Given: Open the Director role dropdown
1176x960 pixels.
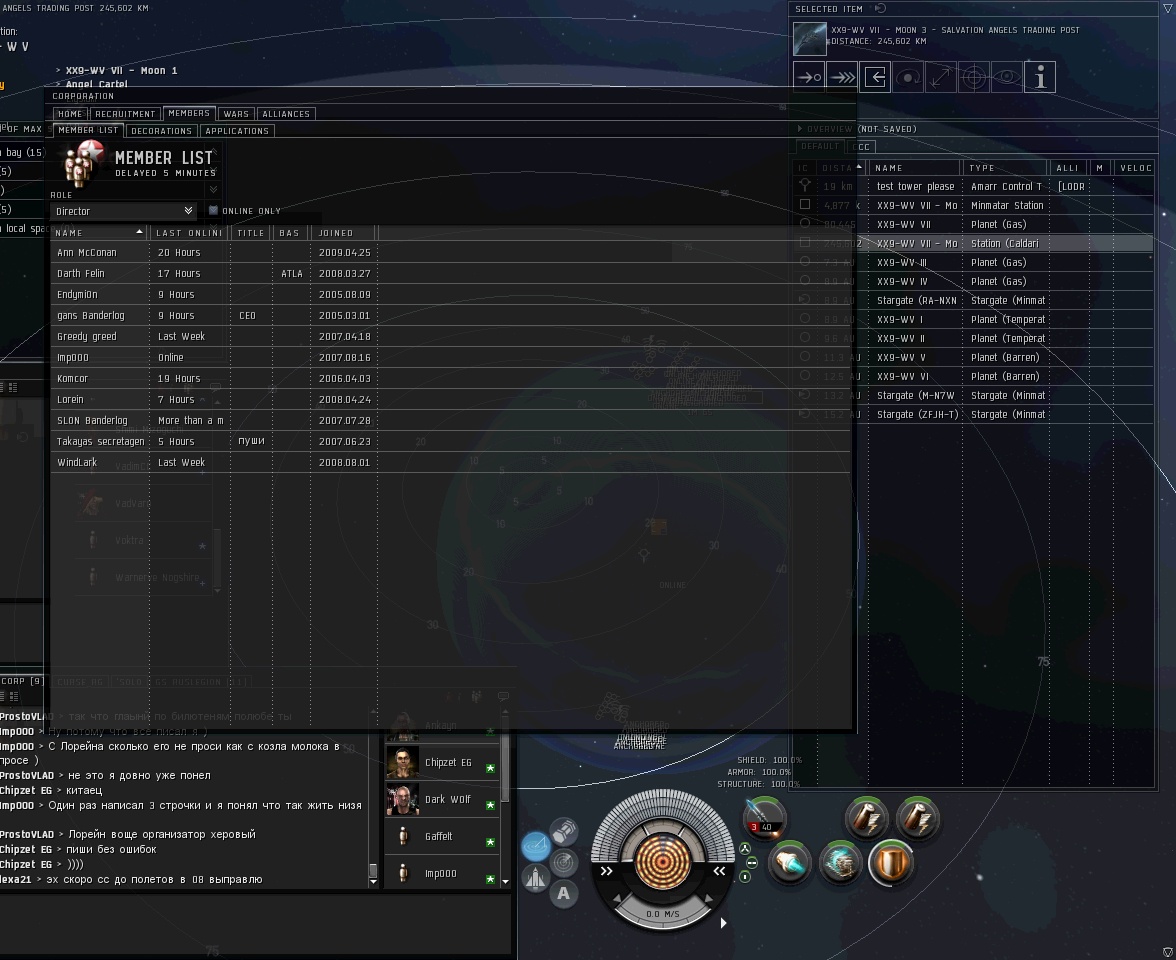Looking at the screenshot, I should pyautogui.click(x=124, y=211).
